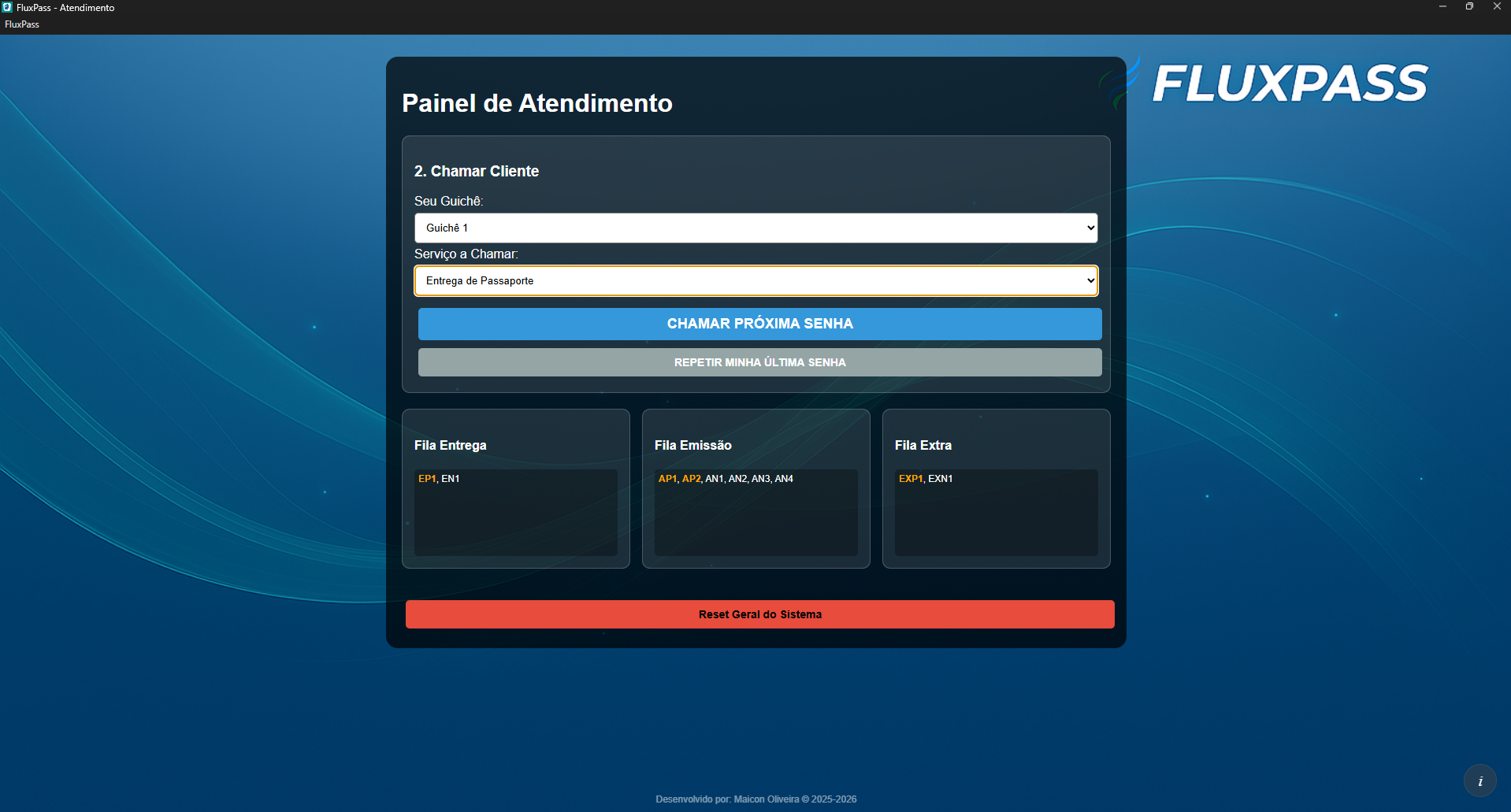Click the Painel de Atendimento heading
1511x812 pixels.
click(537, 103)
